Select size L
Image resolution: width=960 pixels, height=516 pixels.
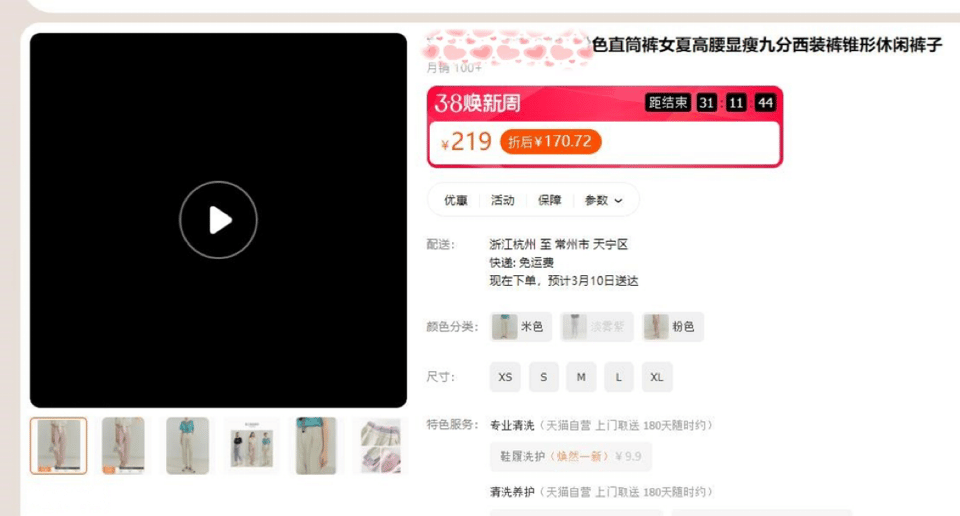click(x=619, y=377)
